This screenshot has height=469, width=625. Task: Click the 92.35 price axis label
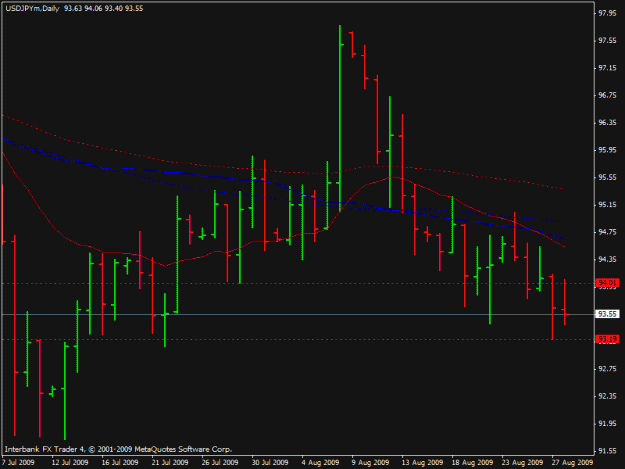[x=607, y=396]
